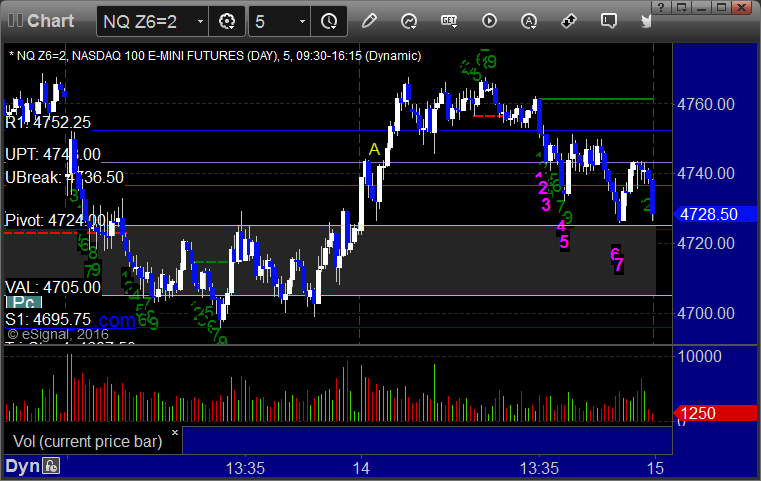
Task: Click the current price tag 4728.50
Action: click(x=714, y=214)
